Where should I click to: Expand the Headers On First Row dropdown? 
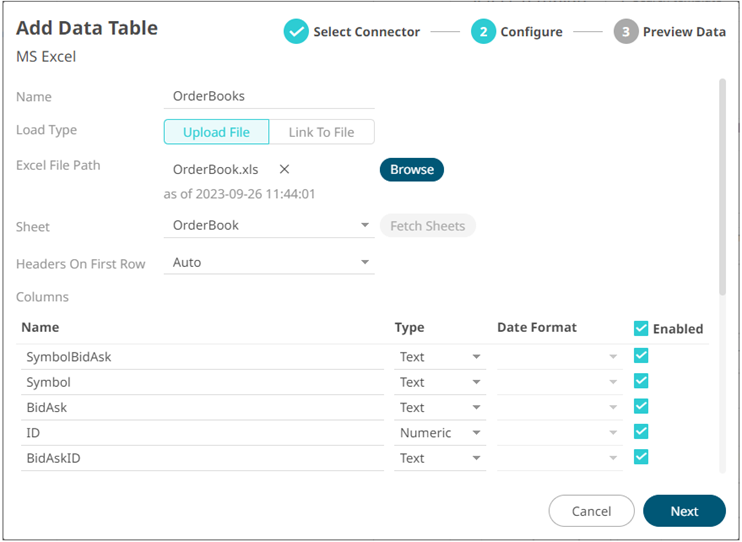(269, 263)
